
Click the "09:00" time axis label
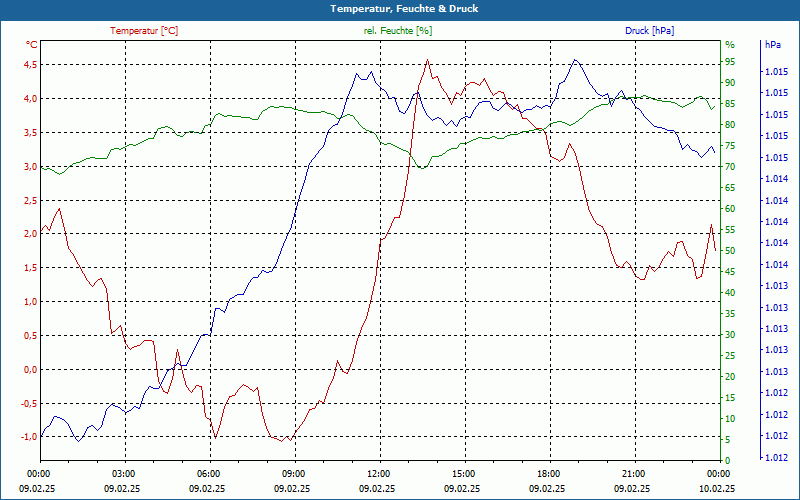[294, 473]
